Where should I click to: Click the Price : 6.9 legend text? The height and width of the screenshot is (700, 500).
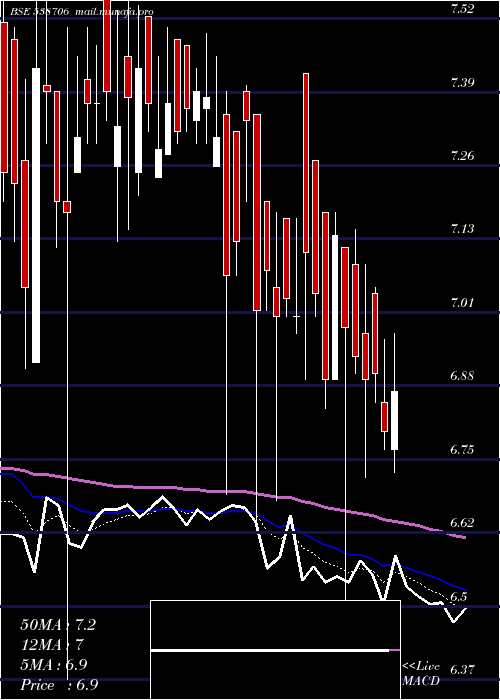(59, 685)
